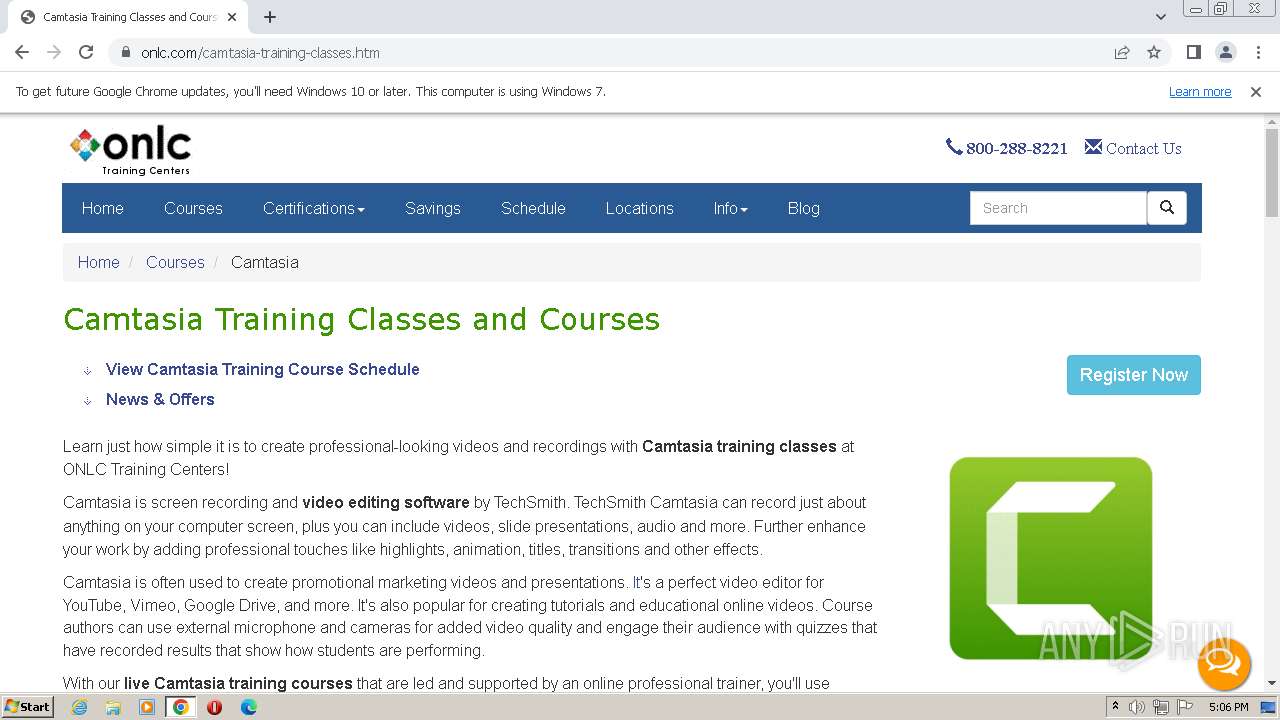Click the magnifier search button

pos(1167,208)
